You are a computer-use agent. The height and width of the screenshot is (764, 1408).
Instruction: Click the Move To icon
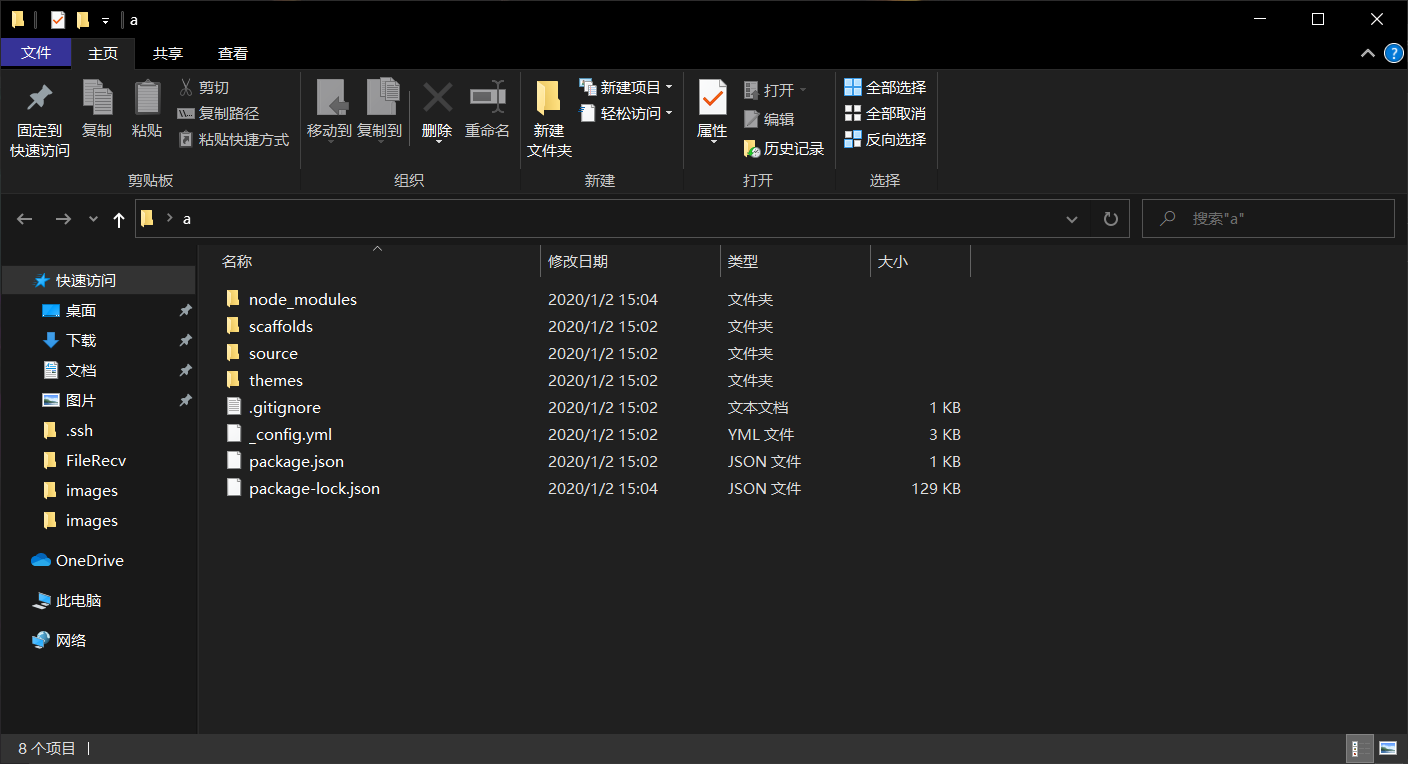(329, 98)
